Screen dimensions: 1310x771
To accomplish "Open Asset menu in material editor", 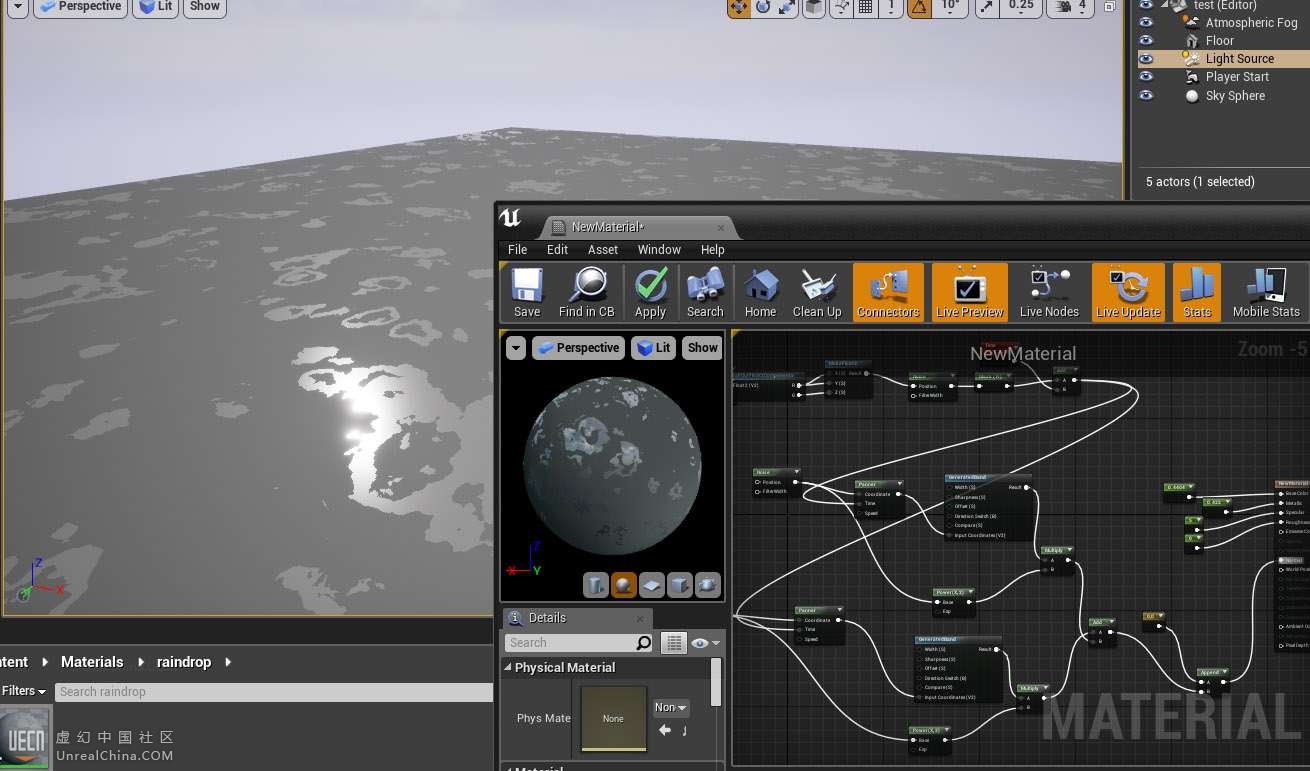I will coord(603,250).
